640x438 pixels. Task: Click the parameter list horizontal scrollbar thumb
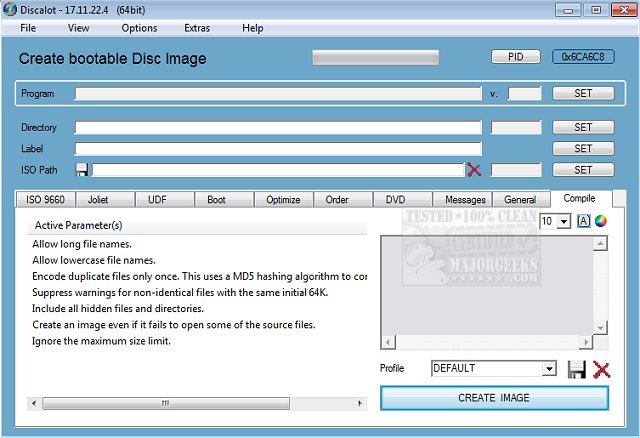tap(166, 404)
